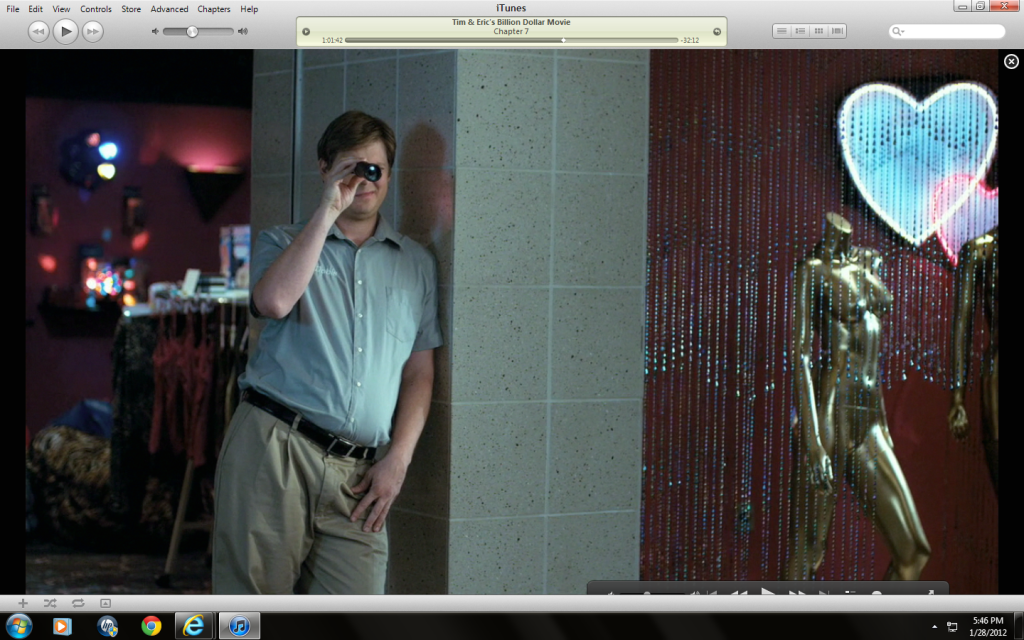This screenshot has height=640, width=1024.
Task: Open the search magnifier dropdown
Action: pyautogui.click(x=899, y=31)
